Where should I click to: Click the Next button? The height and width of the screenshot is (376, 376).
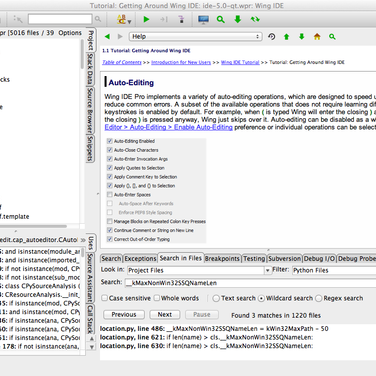(165, 314)
